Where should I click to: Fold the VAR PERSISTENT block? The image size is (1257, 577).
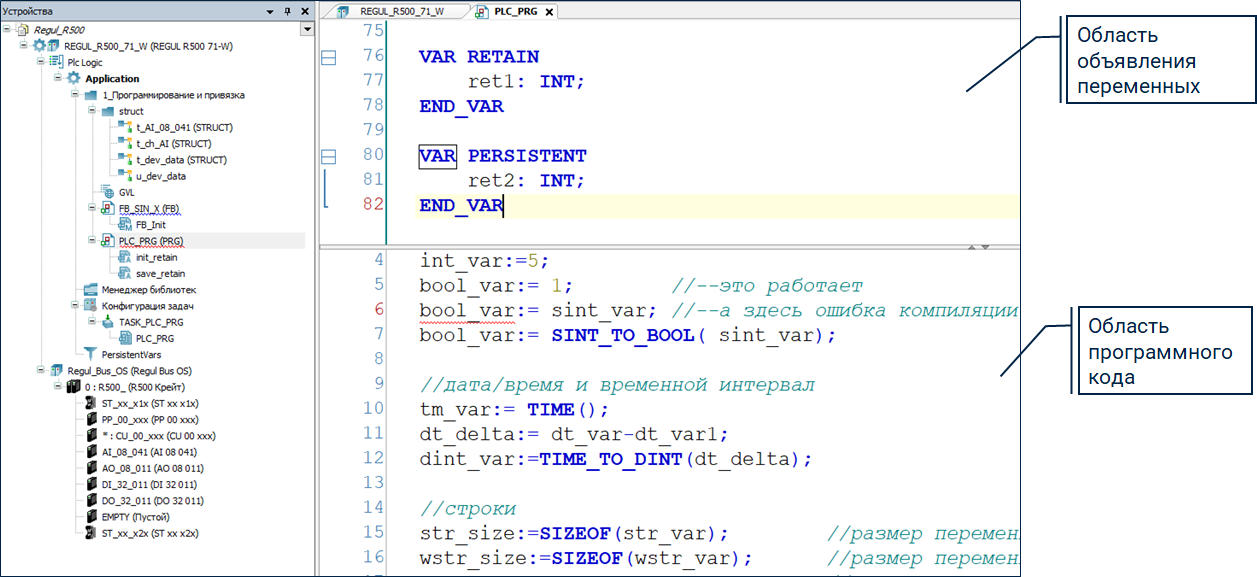[328, 156]
